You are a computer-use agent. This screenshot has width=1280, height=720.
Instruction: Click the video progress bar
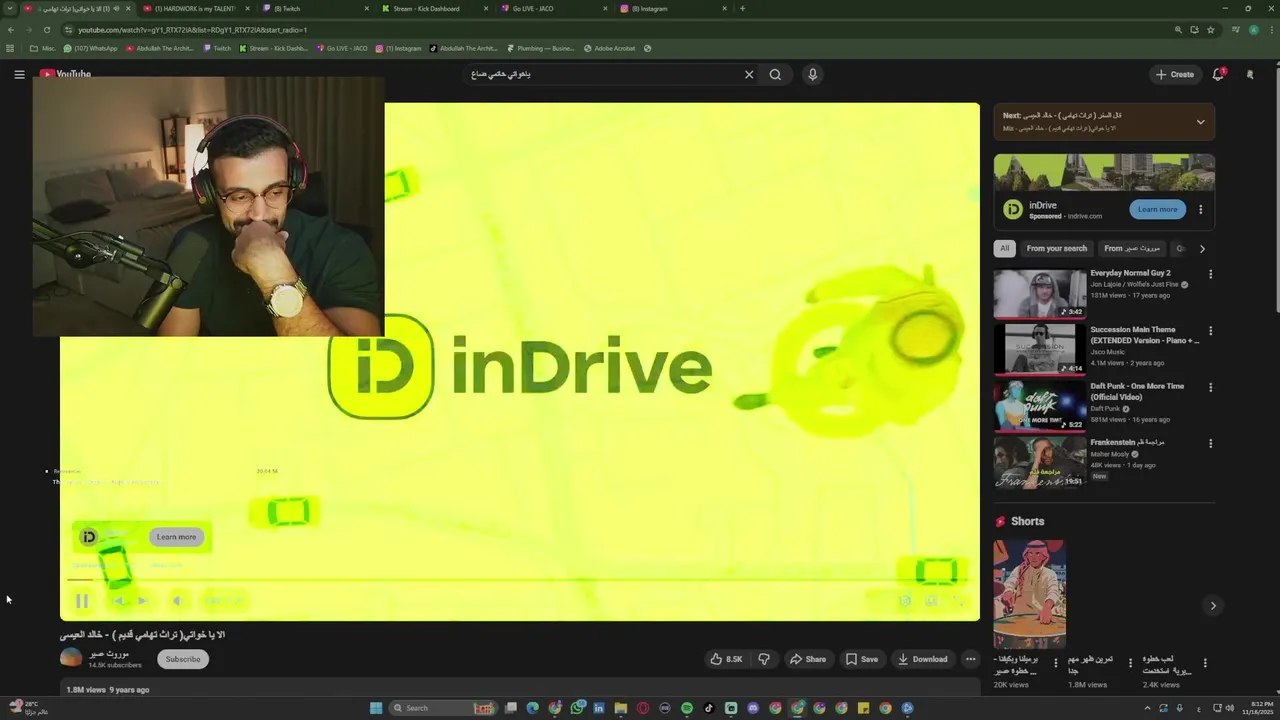[x=520, y=580]
